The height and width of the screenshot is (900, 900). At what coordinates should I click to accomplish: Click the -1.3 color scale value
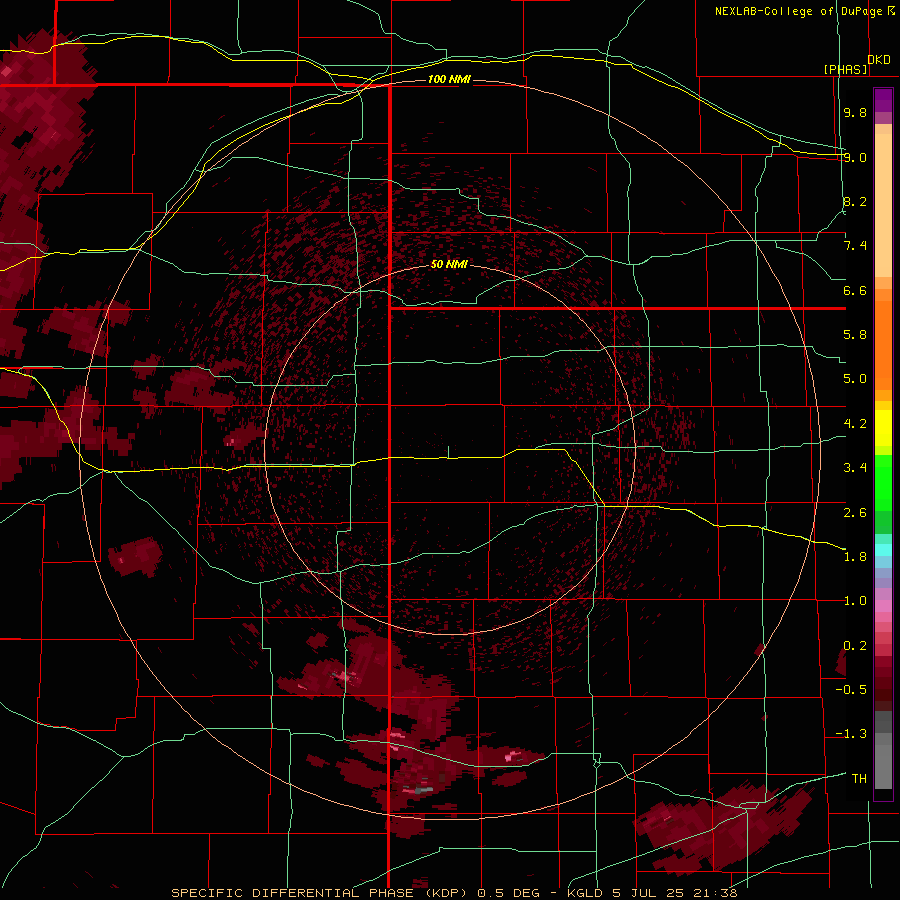[851, 734]
